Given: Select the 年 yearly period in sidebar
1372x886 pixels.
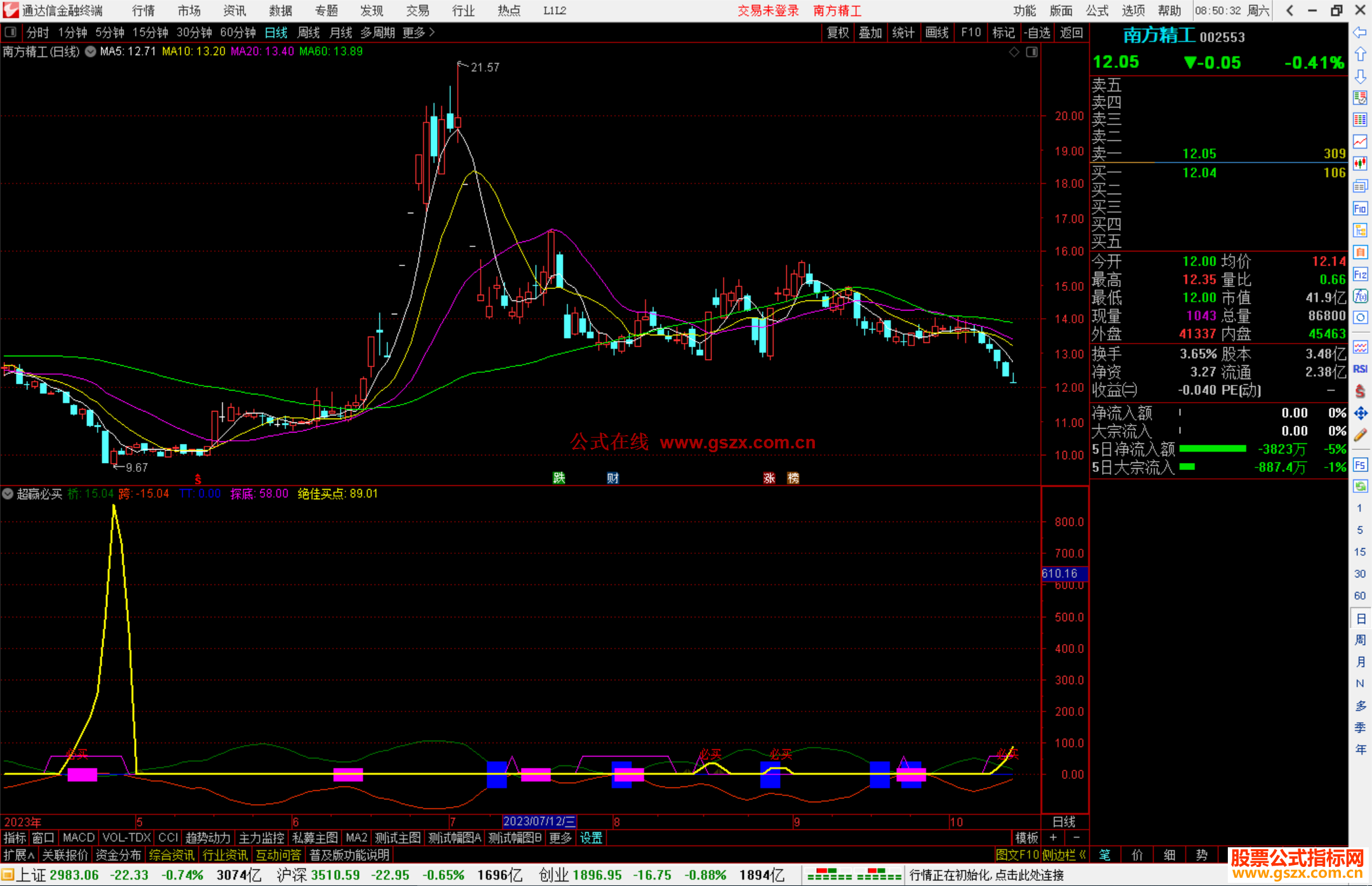Looking at the screenshot, I should 1360,749.
